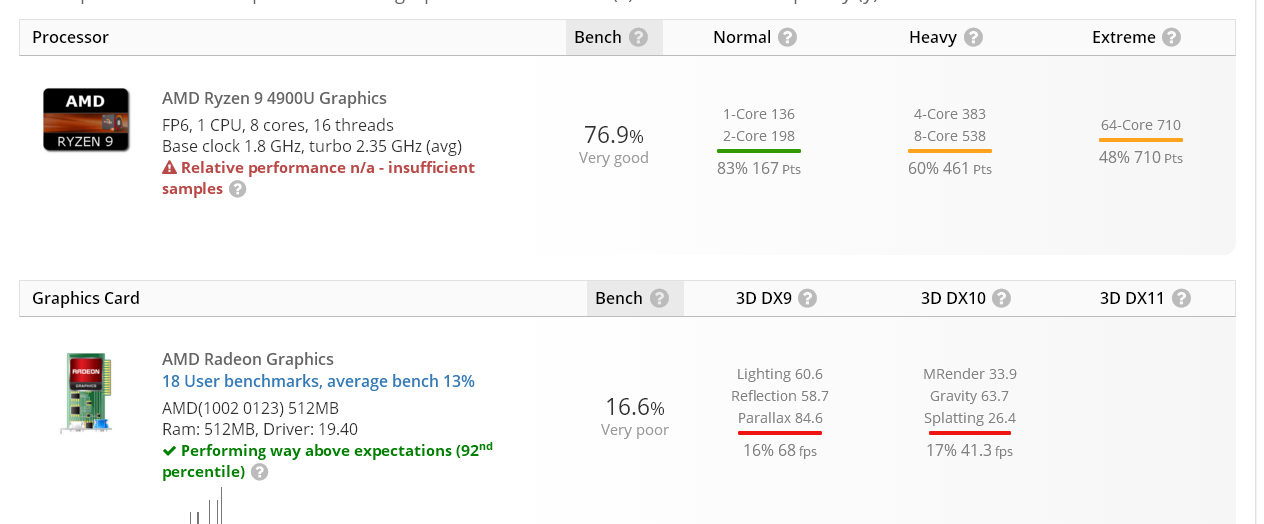
Task: Click help icon next to Processor Bench
Action: [x=638, y=37]
